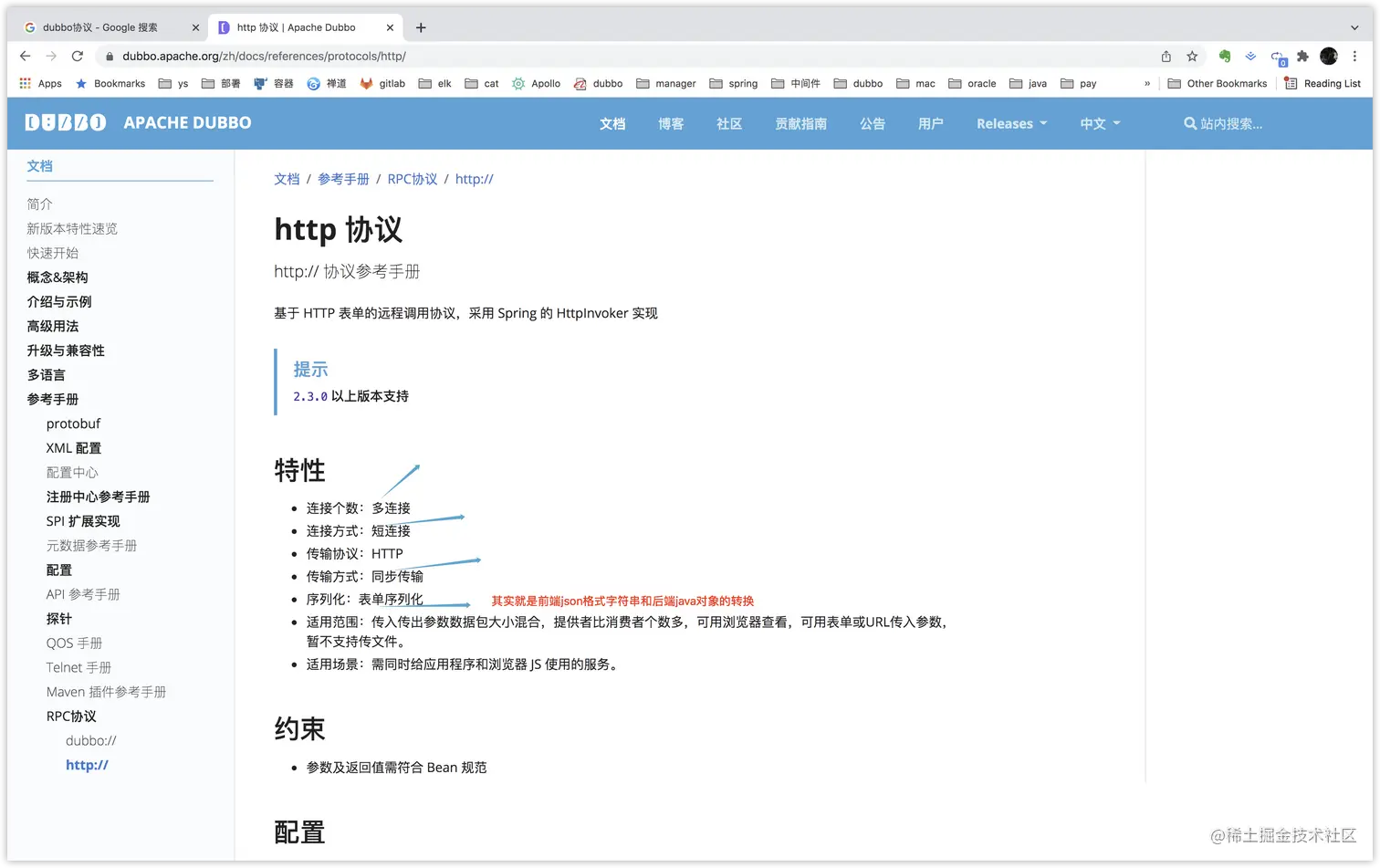Viewport: 1380px width, 868px height.
Task: Click the http:// breadcrumb link
Action: [474, 179]
